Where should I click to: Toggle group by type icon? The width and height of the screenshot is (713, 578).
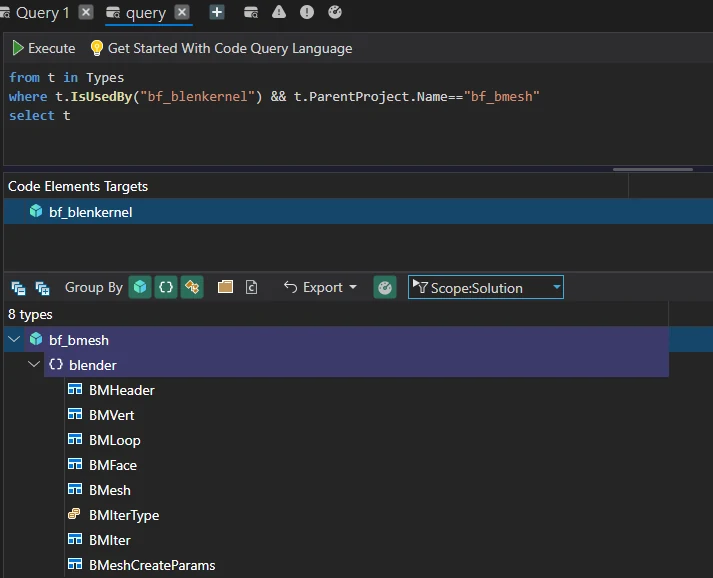coord(192,287)
